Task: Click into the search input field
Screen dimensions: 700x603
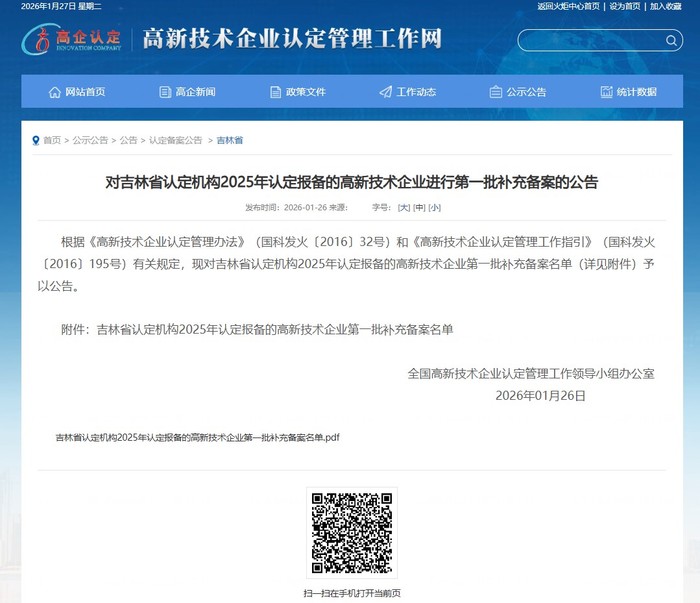Action: coord(590,41)
